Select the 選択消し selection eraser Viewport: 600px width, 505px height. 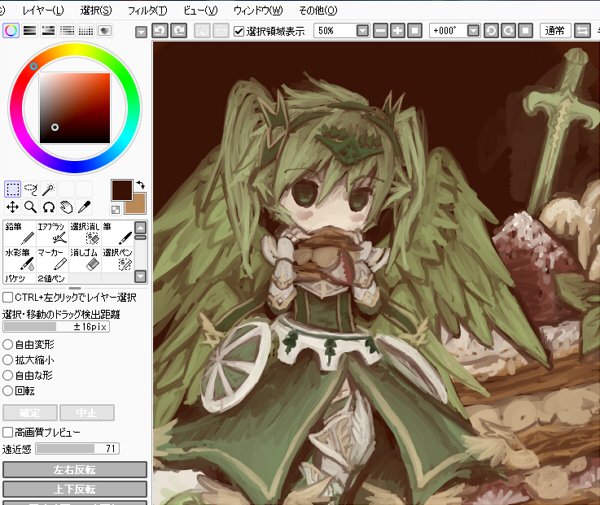pyautogui.click(x=85, y=233)
